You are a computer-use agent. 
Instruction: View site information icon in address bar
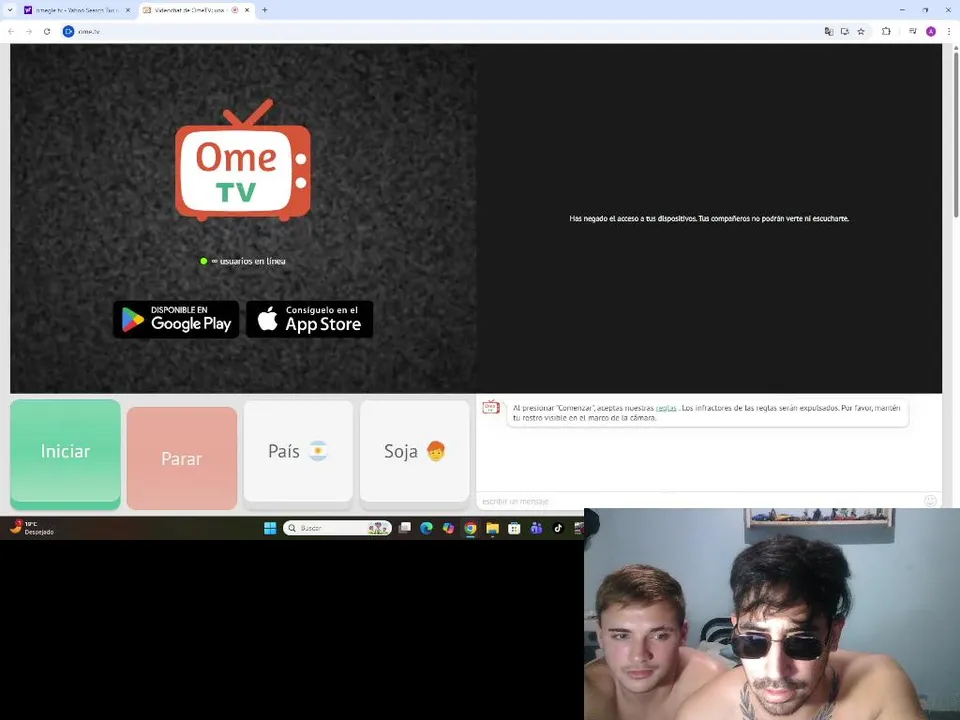pyautogui.click(x=69, y=31)
